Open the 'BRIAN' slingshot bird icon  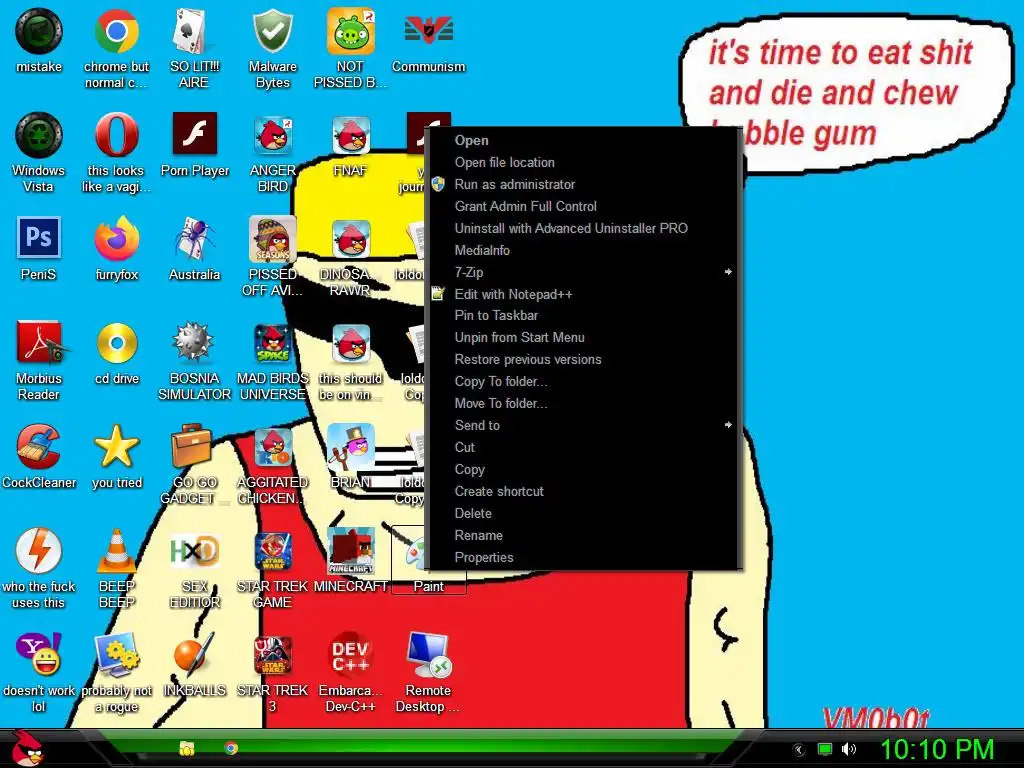click(351, 456)
